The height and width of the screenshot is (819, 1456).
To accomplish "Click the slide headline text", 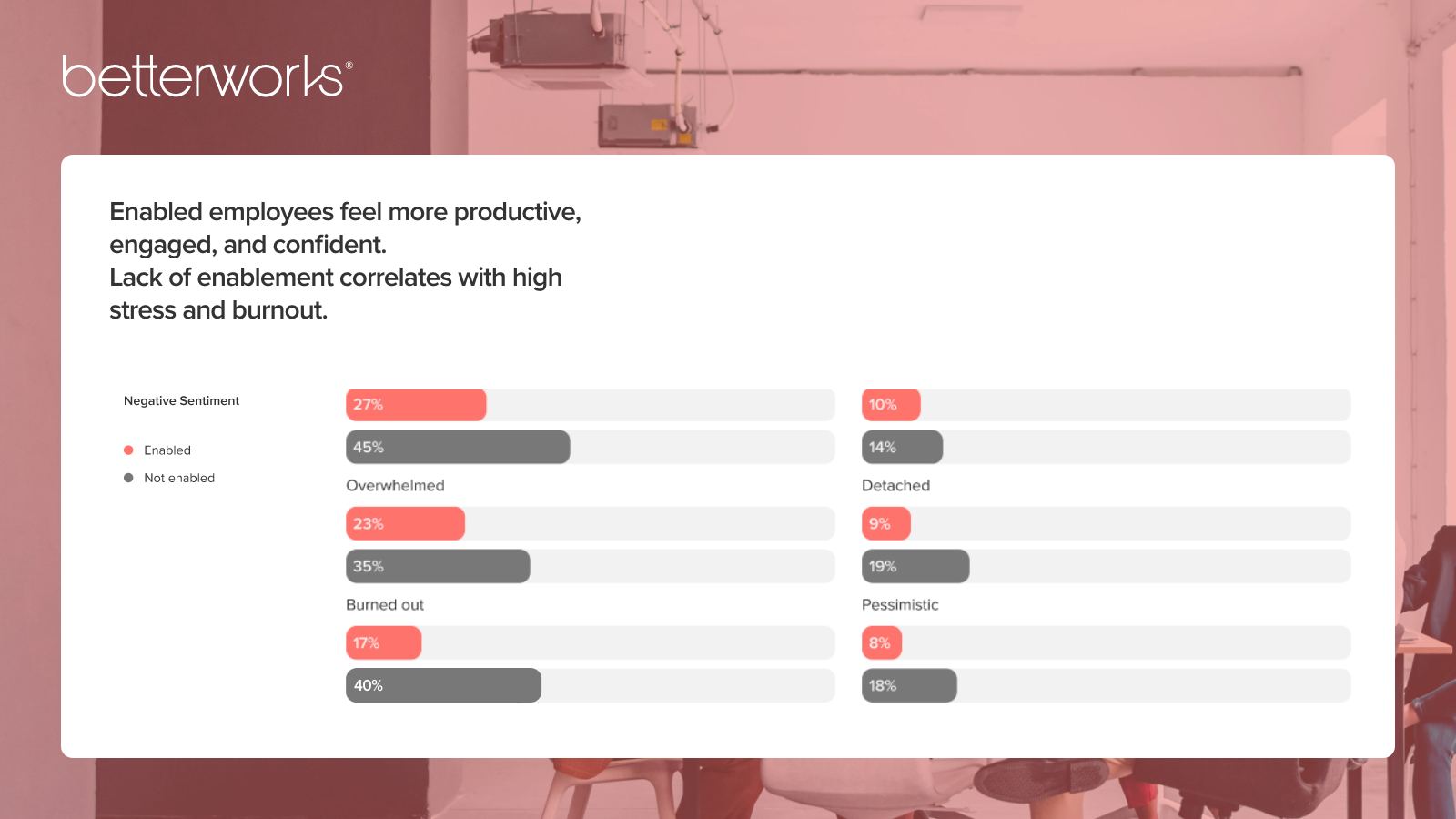I will (x=345, y=261).
